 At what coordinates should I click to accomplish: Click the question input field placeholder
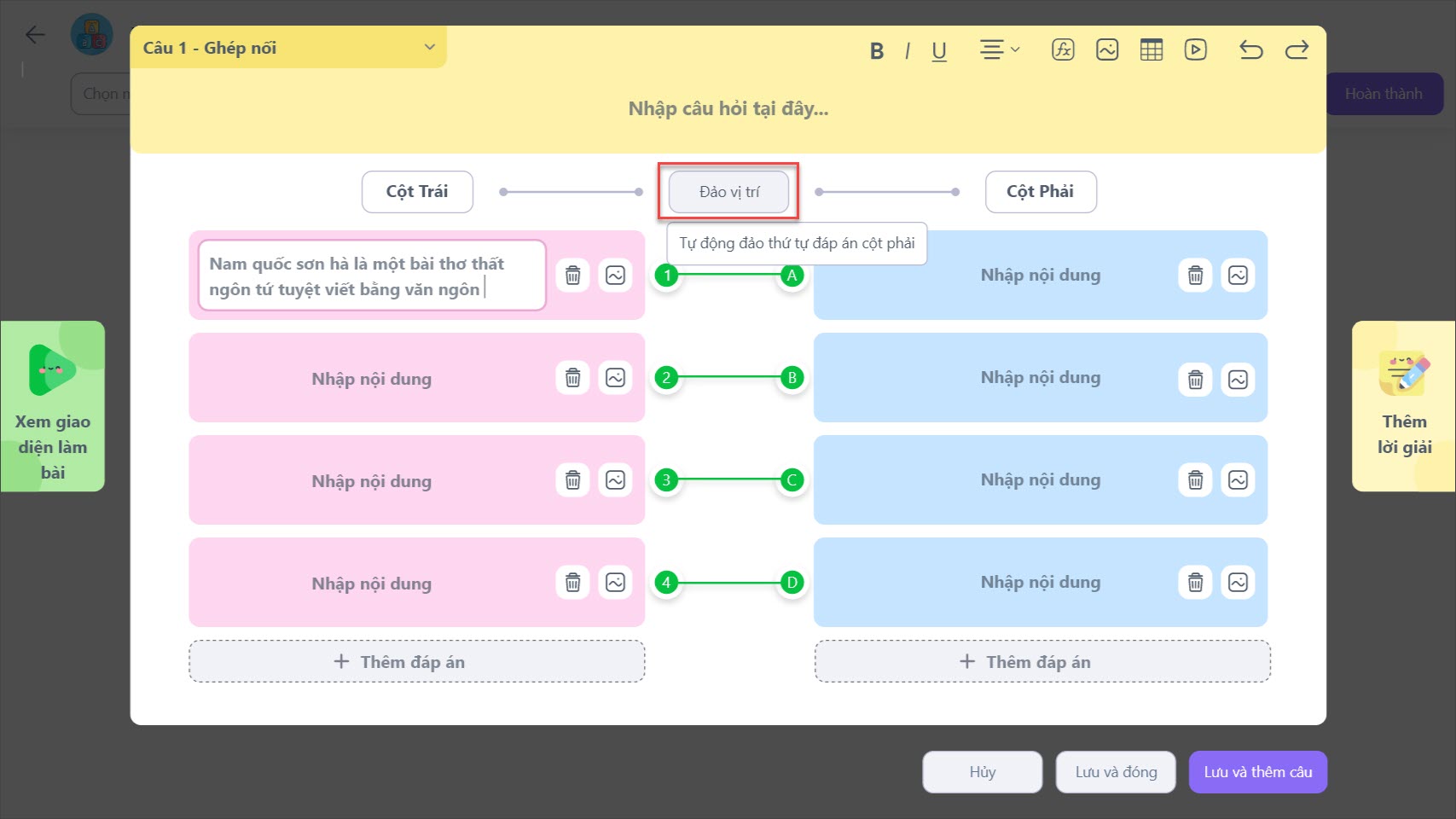coord(728,109)
